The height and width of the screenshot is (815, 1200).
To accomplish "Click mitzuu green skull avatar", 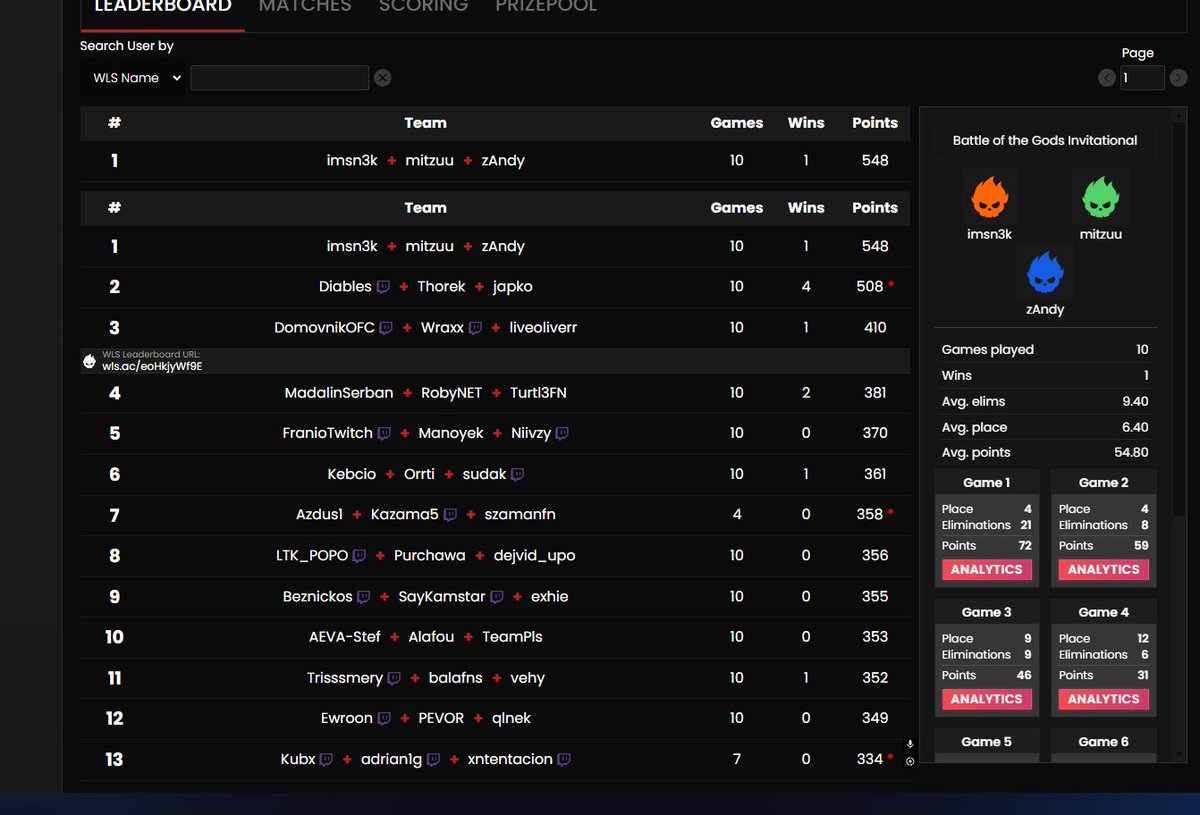I will click(1101, 196).
